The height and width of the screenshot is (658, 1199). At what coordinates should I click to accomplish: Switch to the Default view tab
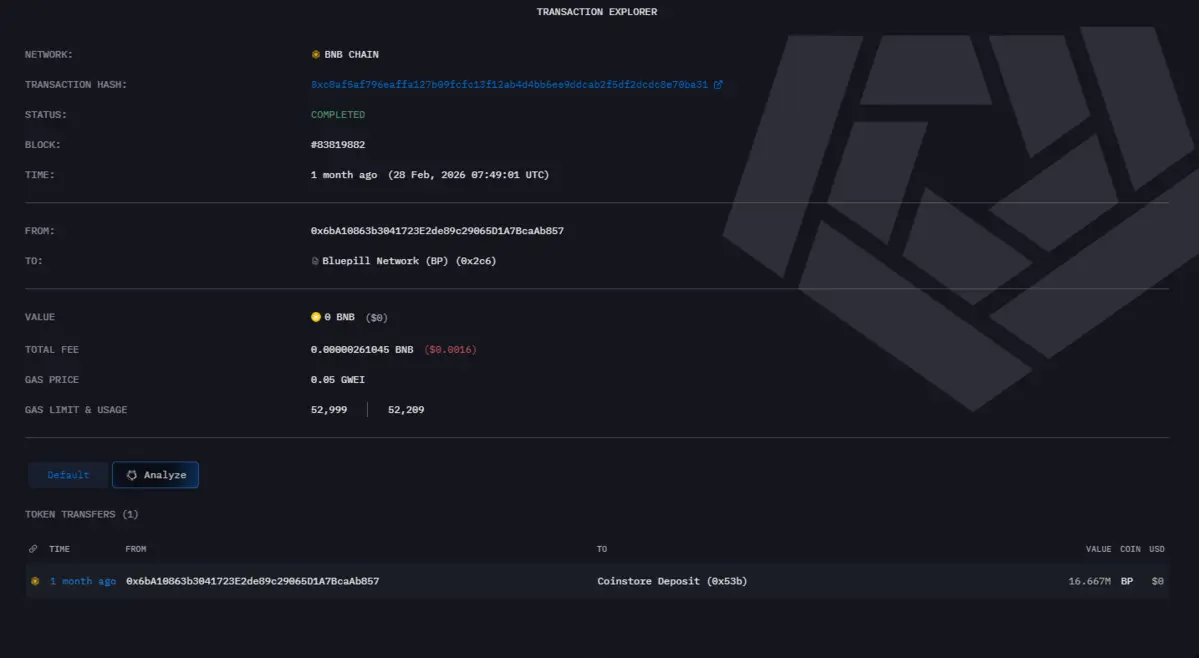click(68, 475)
